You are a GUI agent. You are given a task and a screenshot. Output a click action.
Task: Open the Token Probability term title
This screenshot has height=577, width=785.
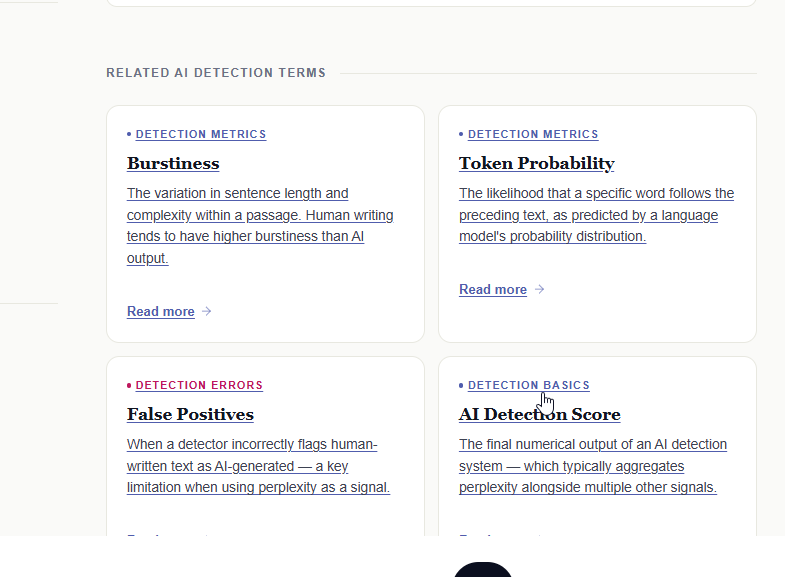coord(536,163)
